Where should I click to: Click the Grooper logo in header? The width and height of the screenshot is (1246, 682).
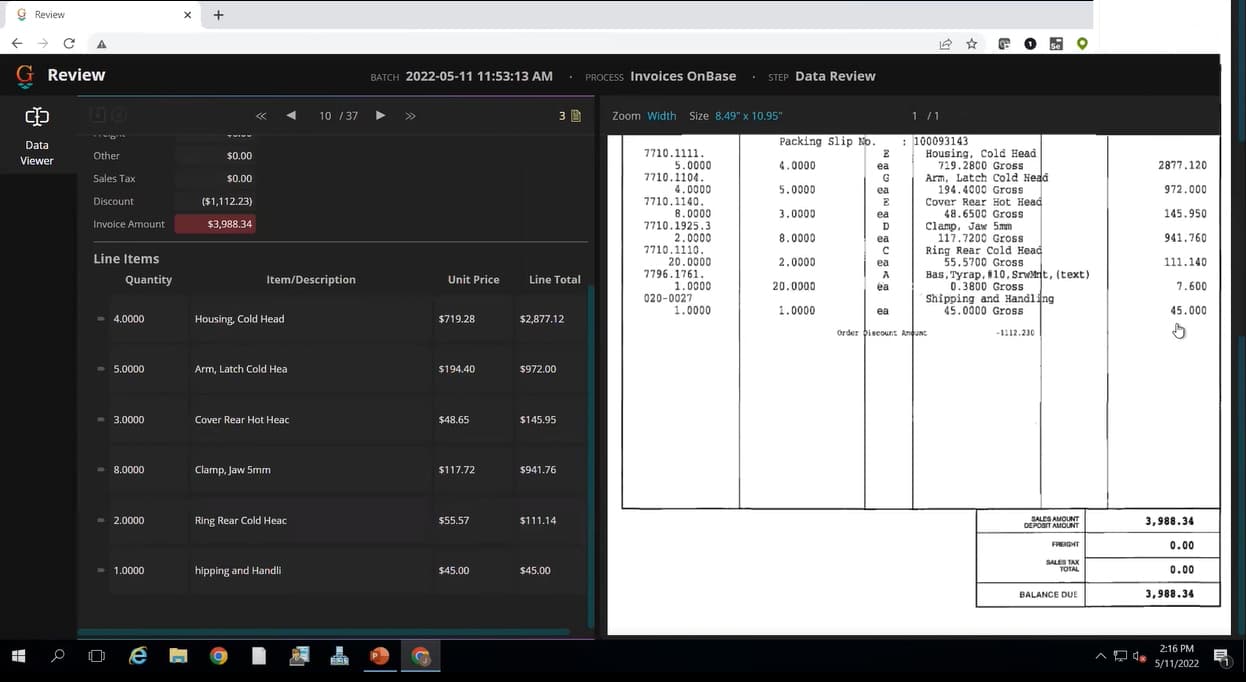25,75
